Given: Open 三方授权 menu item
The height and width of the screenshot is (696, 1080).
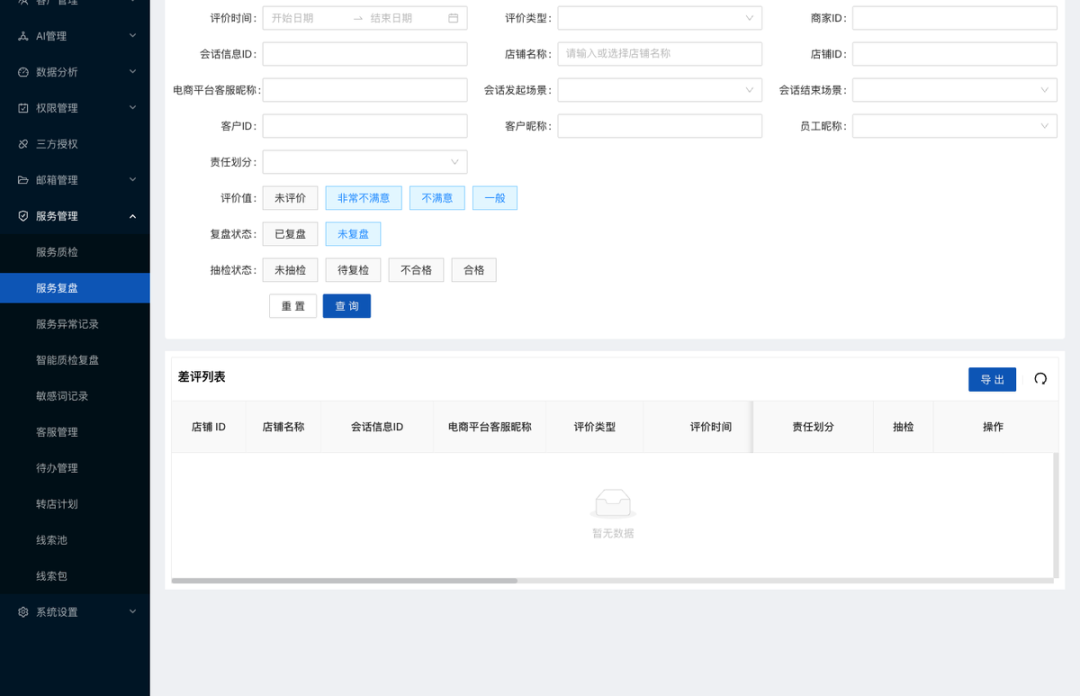Looking at the screenshot, I should coord(75,144).
